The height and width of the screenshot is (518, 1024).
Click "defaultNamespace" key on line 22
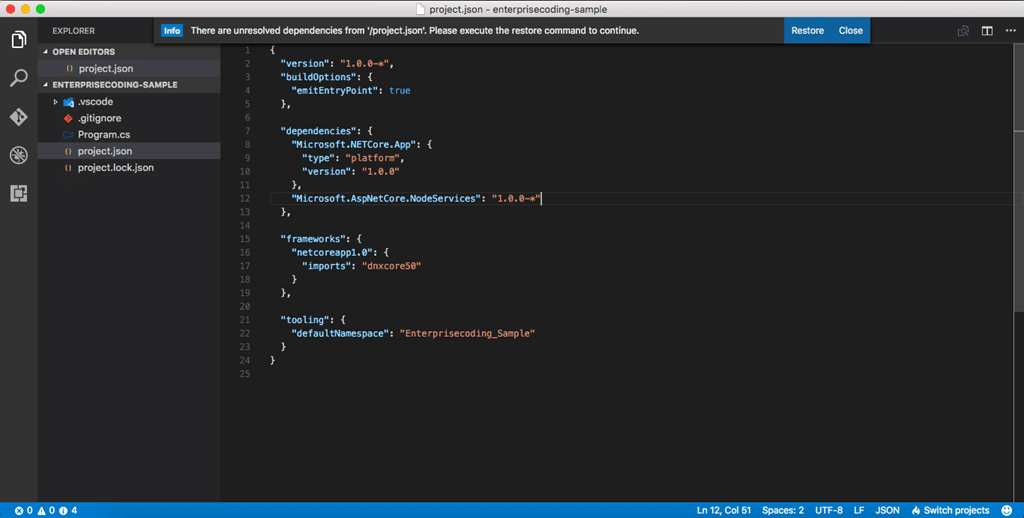(340, 333)
